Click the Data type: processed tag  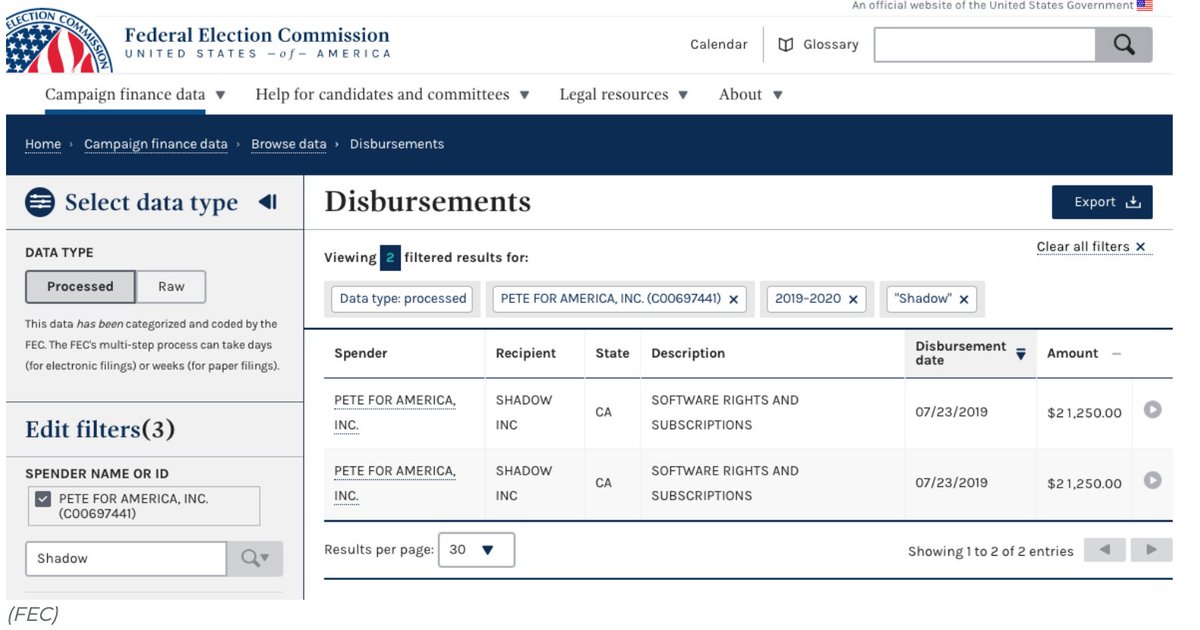coord(403,299)
